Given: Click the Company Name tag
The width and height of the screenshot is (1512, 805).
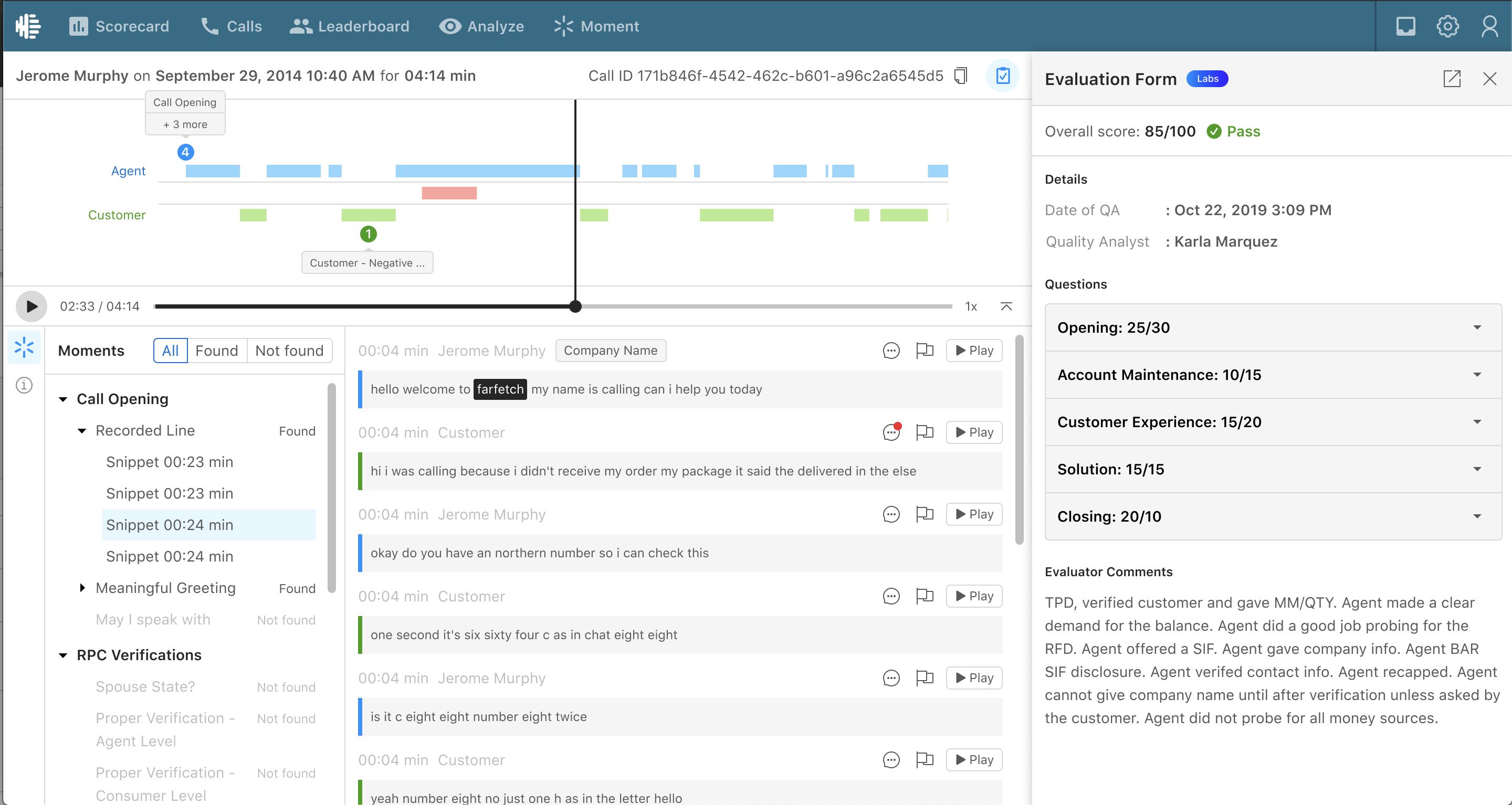Looking at the screenshot, I should pyautogui.click(x=611, y=350).
